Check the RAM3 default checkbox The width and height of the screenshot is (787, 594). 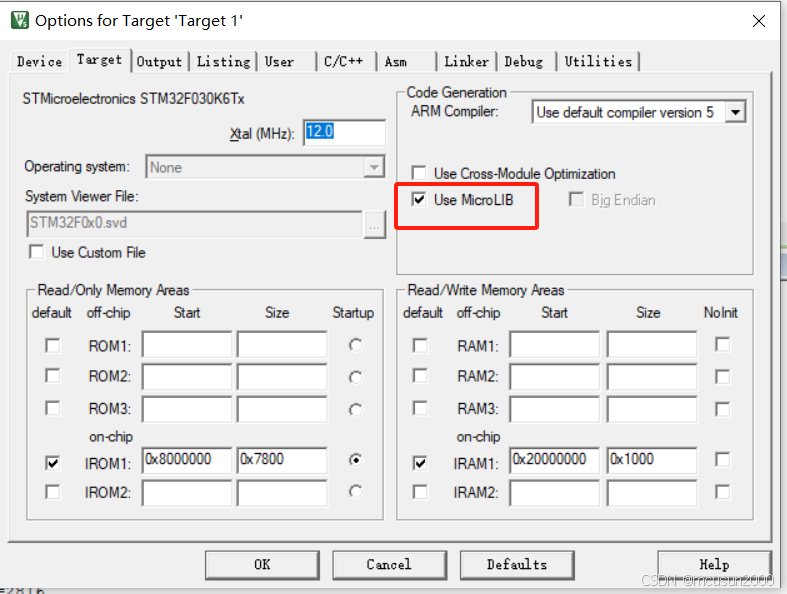[x=420, y=408]
